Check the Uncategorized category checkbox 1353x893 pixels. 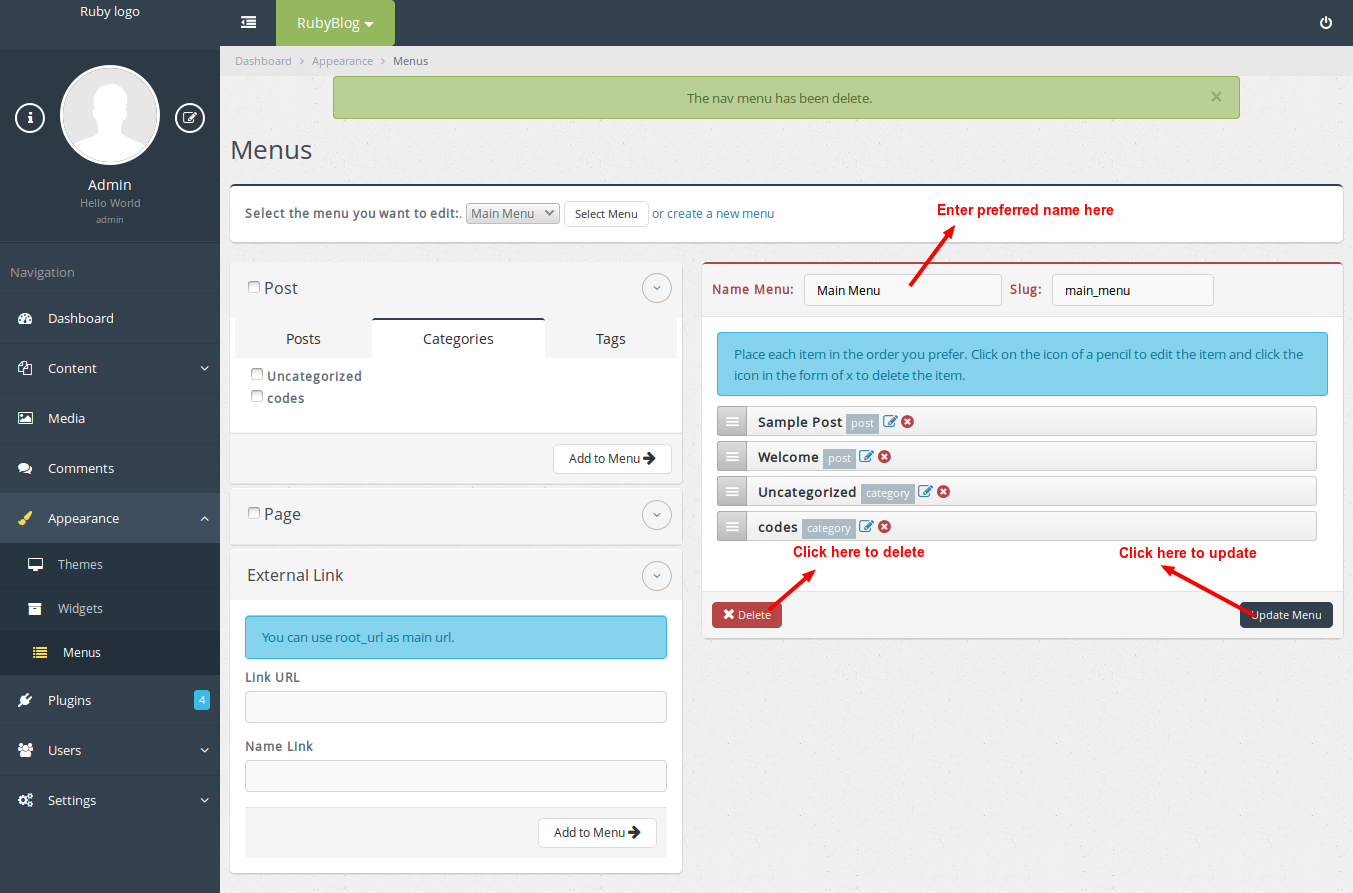coord(257,375)
